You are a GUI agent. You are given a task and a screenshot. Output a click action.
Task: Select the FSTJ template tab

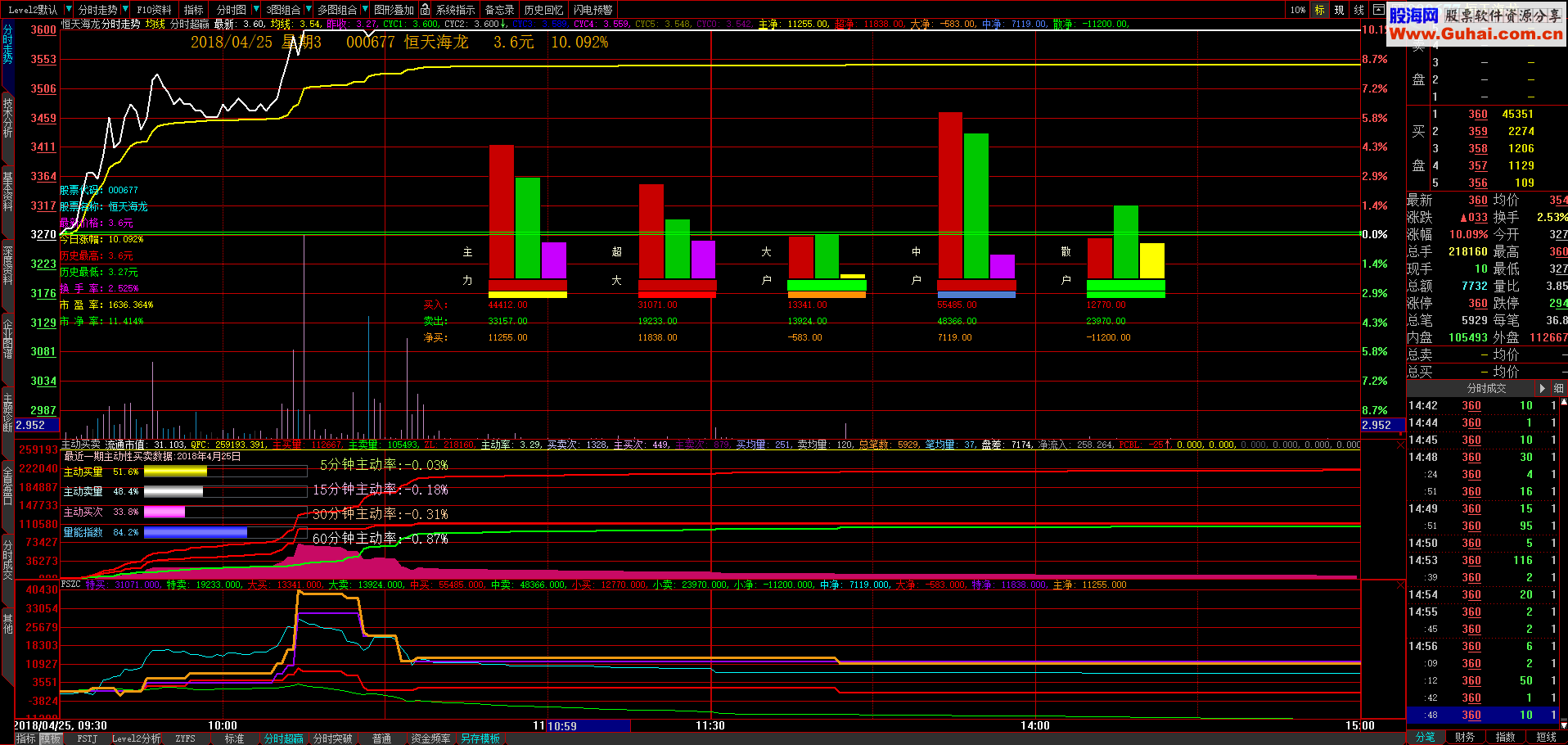pyautogui.click(x=87, y=738)
